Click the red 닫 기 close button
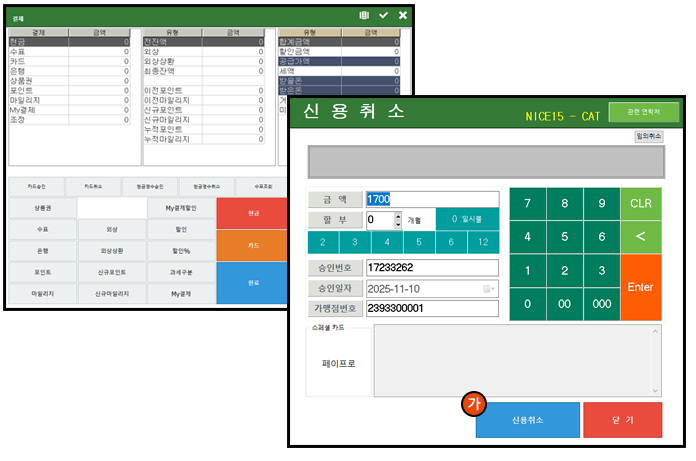This screenshot has height=461, width=696. click(623, 420)
